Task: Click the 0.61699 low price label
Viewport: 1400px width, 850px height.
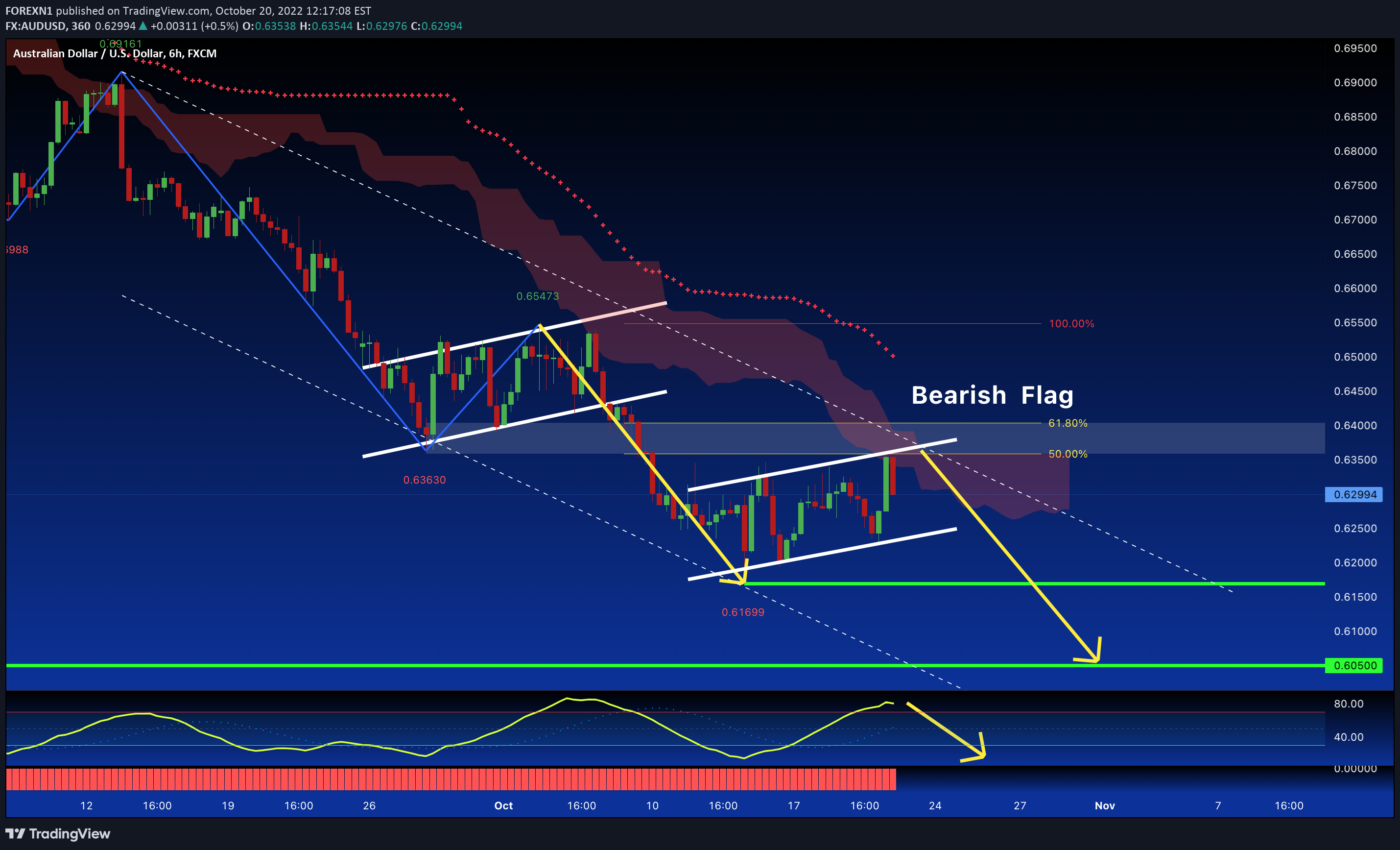Action: [743, 612]
